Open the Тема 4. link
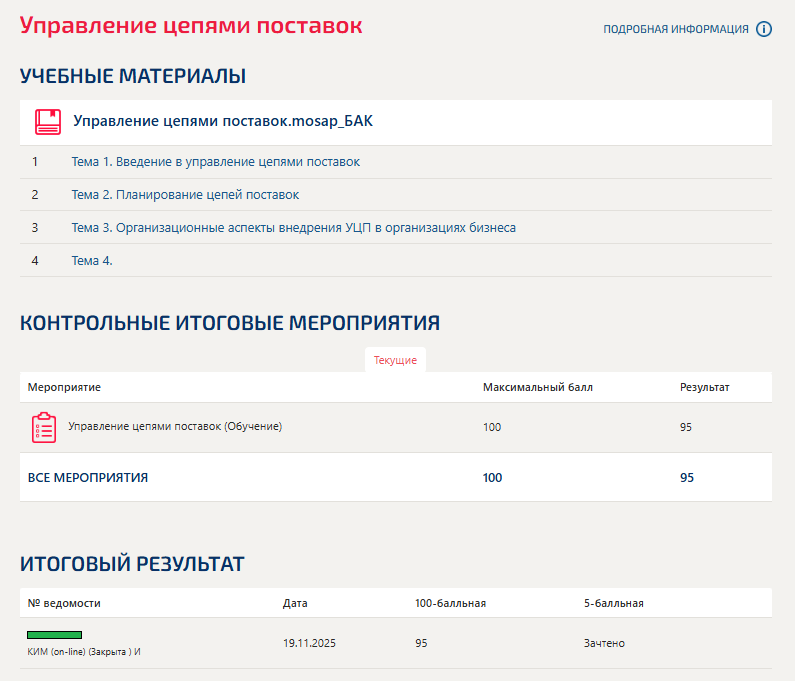The image size is (795, 681). [x=92, y=261]
